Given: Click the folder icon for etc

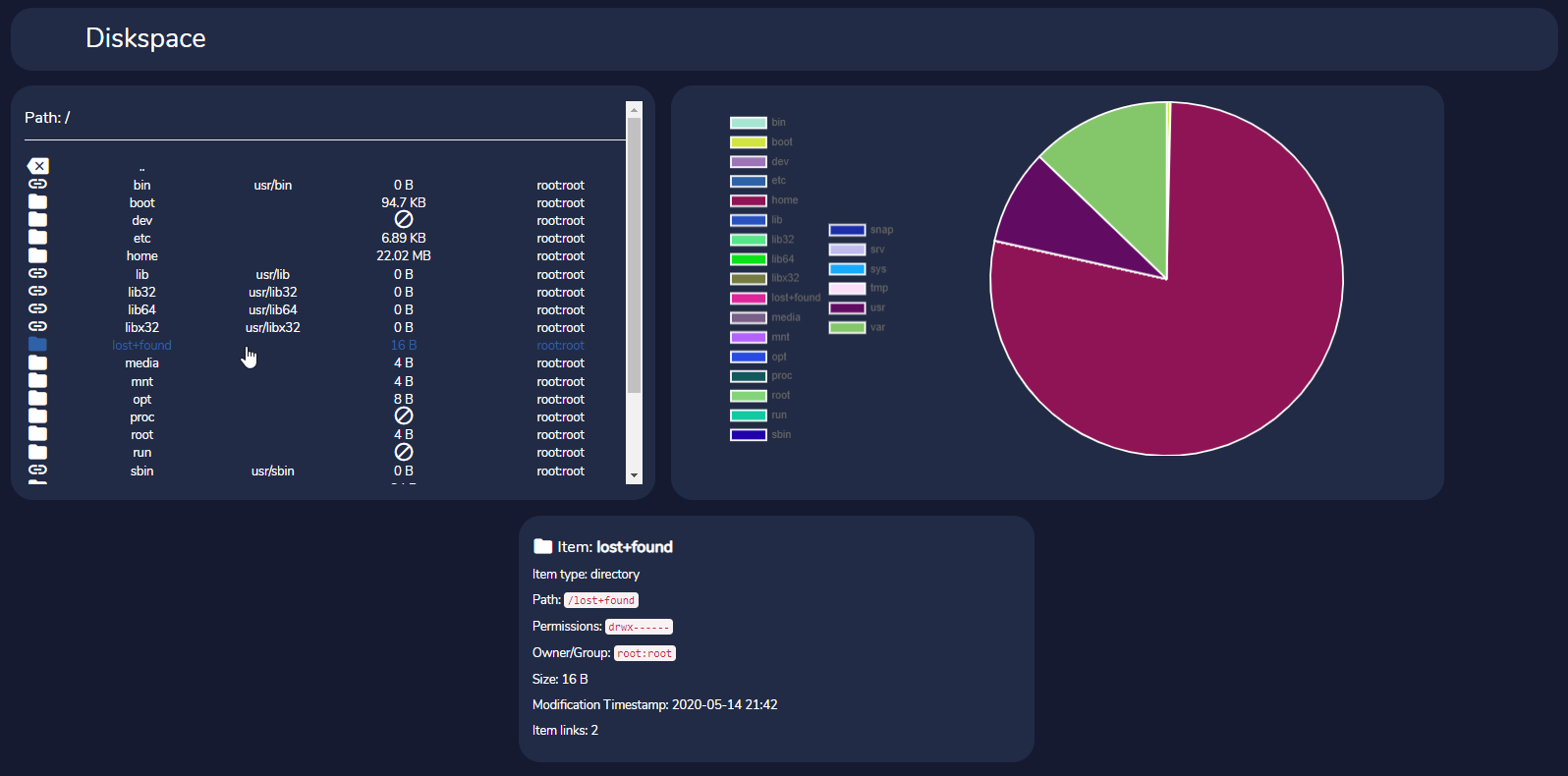Looking at the screenshot, I should point(37,237).
